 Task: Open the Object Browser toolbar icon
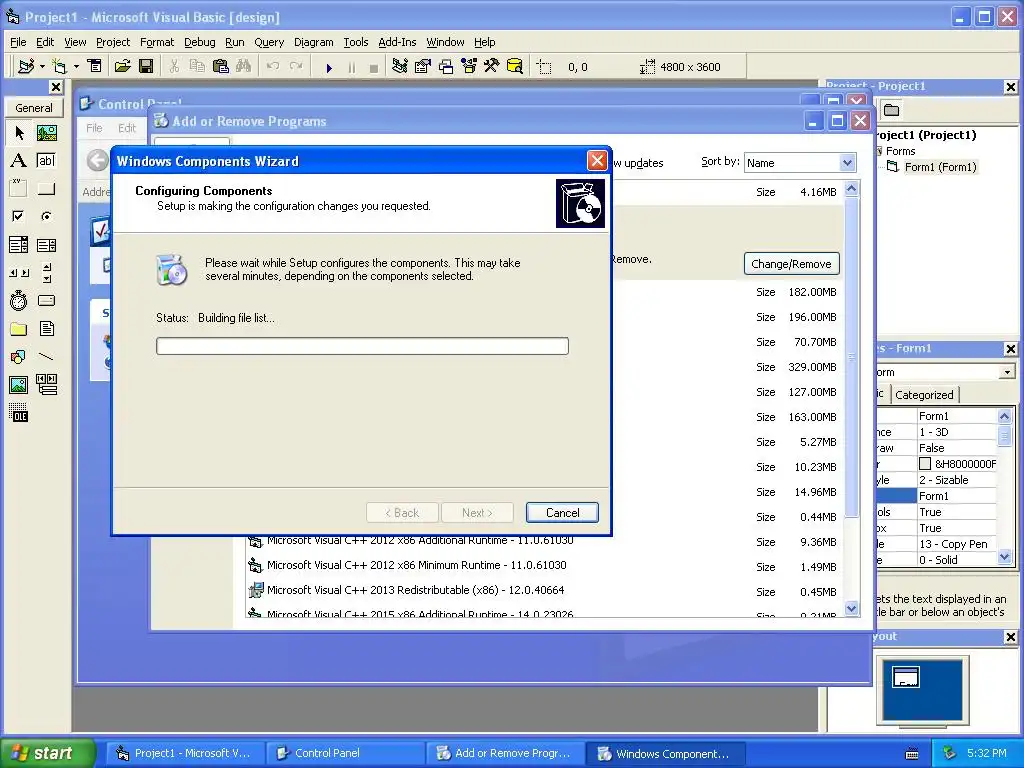pyautogui.click(x=469, y=66)
